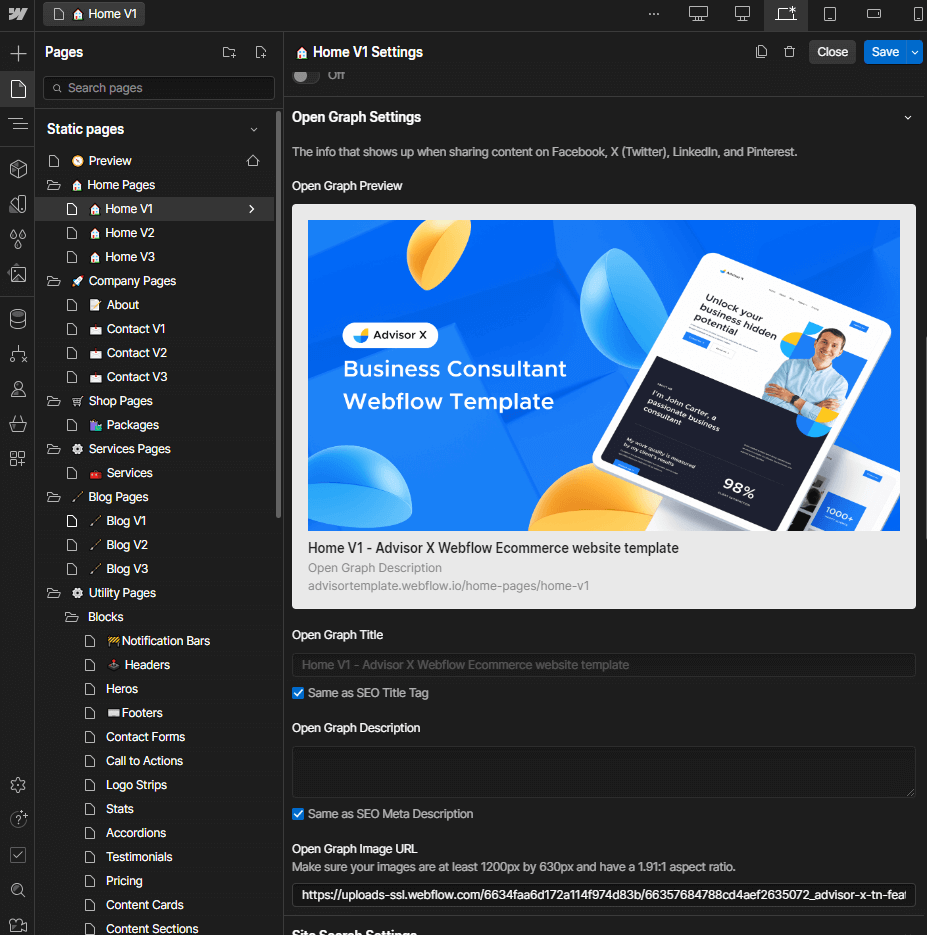
Task: Switch to largest desktop breakpoint
Action: 698,14
